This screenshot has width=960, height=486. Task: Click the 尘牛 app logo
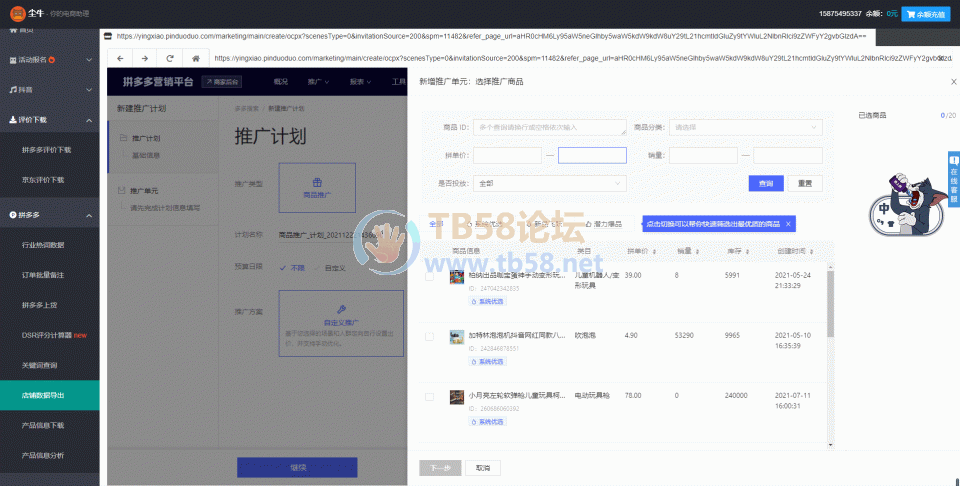point(17,13)
